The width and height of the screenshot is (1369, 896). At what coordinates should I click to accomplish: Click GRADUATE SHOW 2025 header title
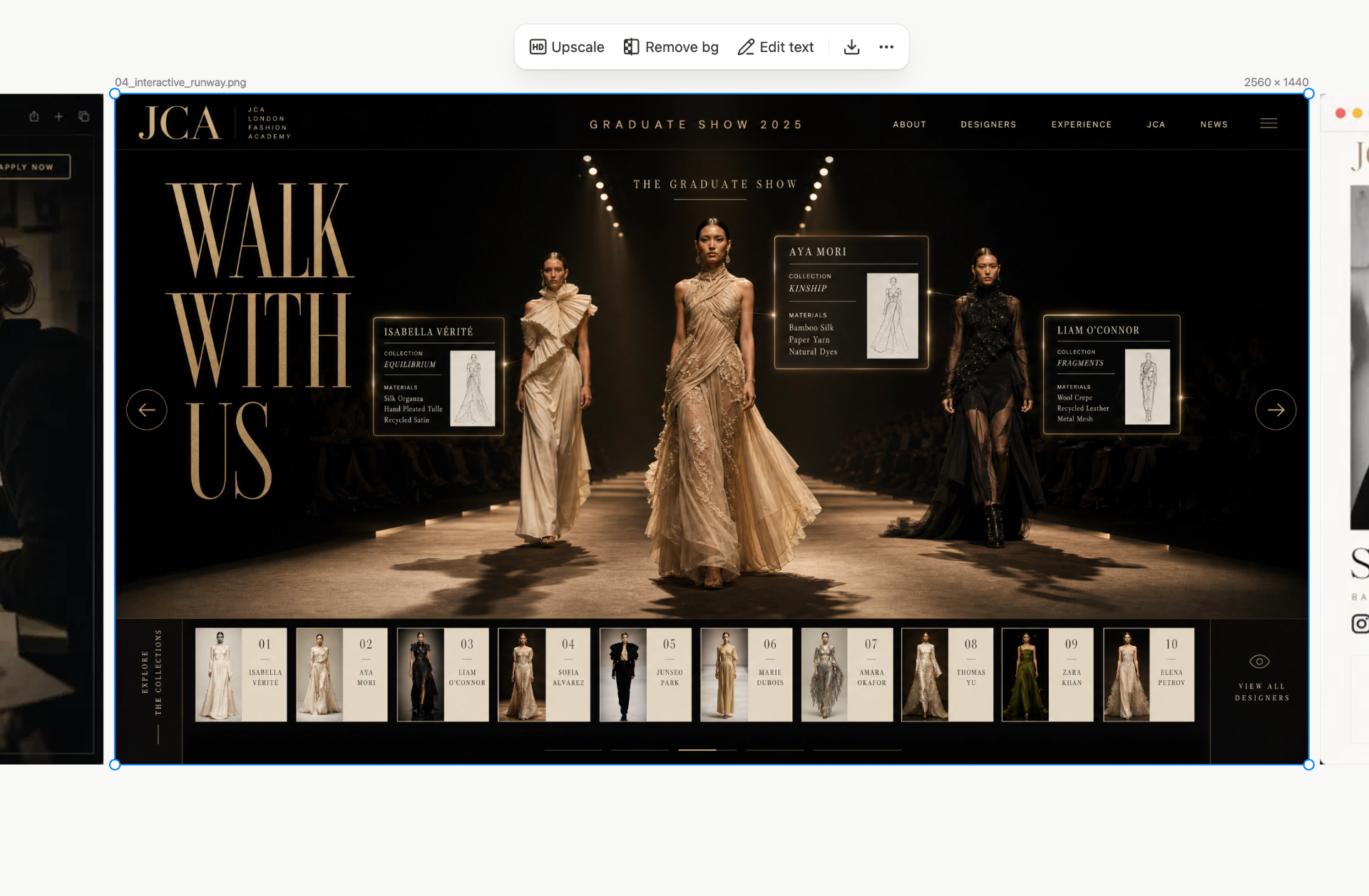696,125
